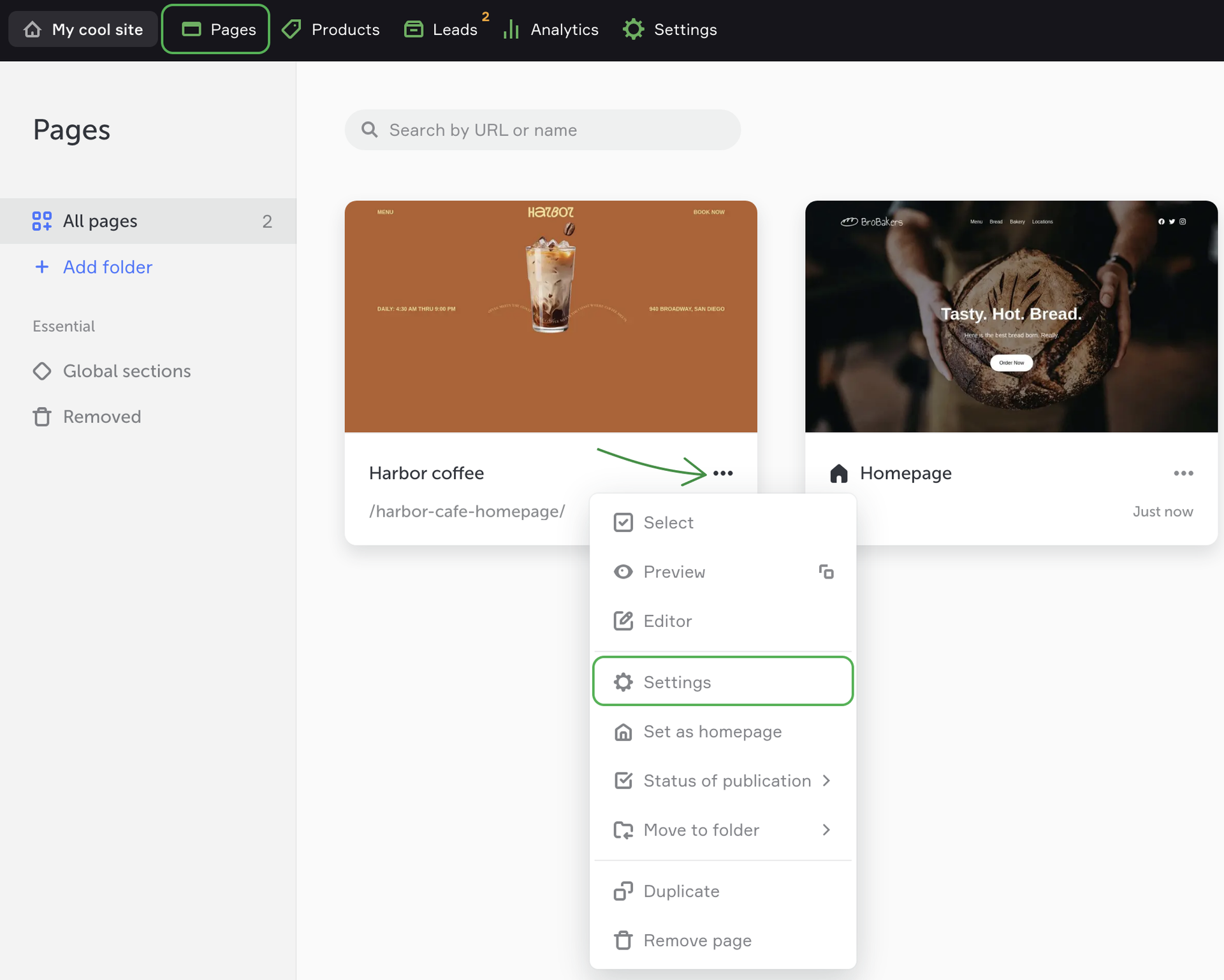Screen dimensions: 1224x980
Task: Choose Select checkbox option in context menu
Action: click(667, 522)
